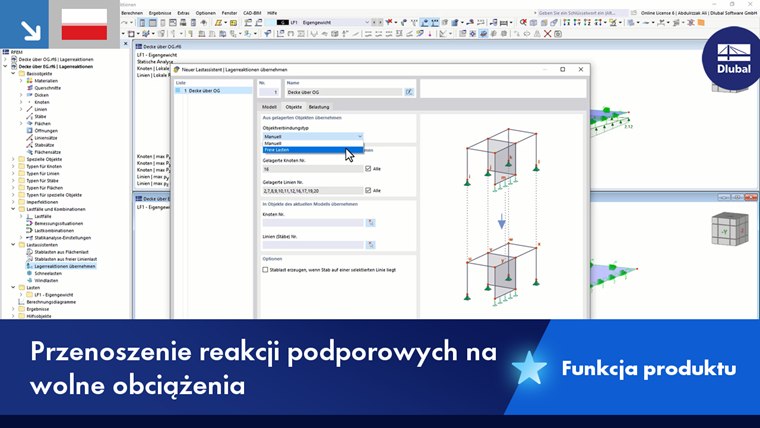Image resolution: width=760 pixels, height=428 pixels.
Task: Open the Objektverbindungstyp combo box
Action: [313, 136]
